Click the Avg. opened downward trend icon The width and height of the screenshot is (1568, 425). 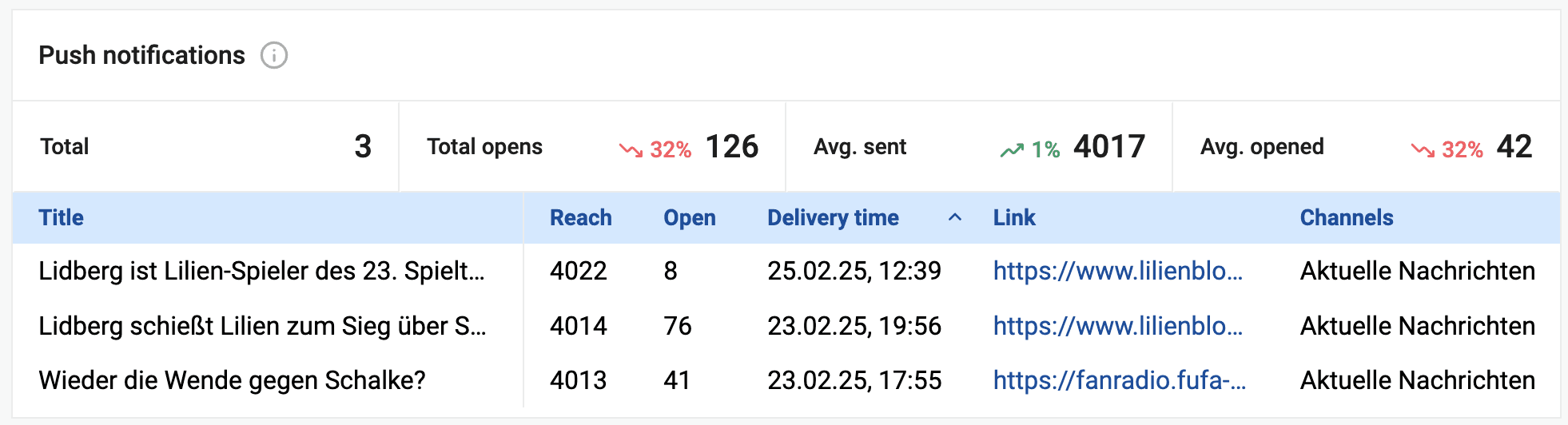pyautogui.click(x=1423, y=149)
